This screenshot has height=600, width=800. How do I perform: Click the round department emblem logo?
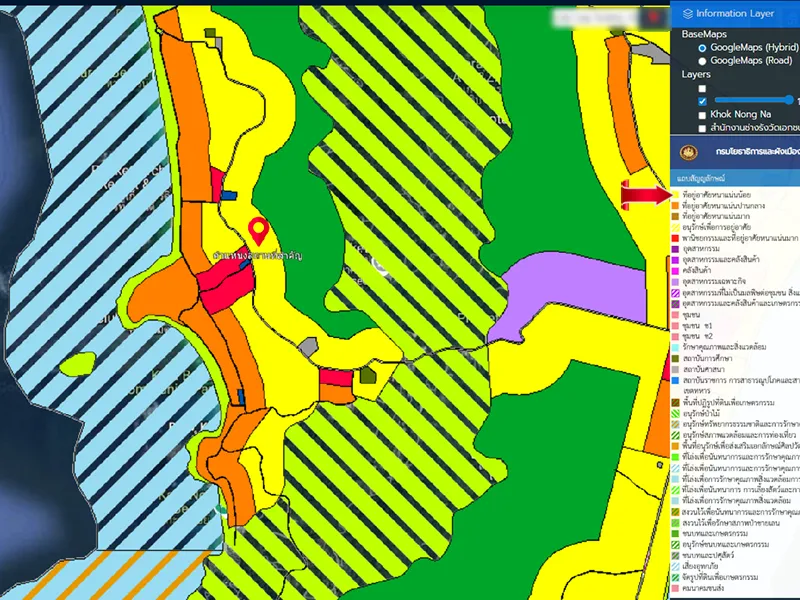click(686, 153)
